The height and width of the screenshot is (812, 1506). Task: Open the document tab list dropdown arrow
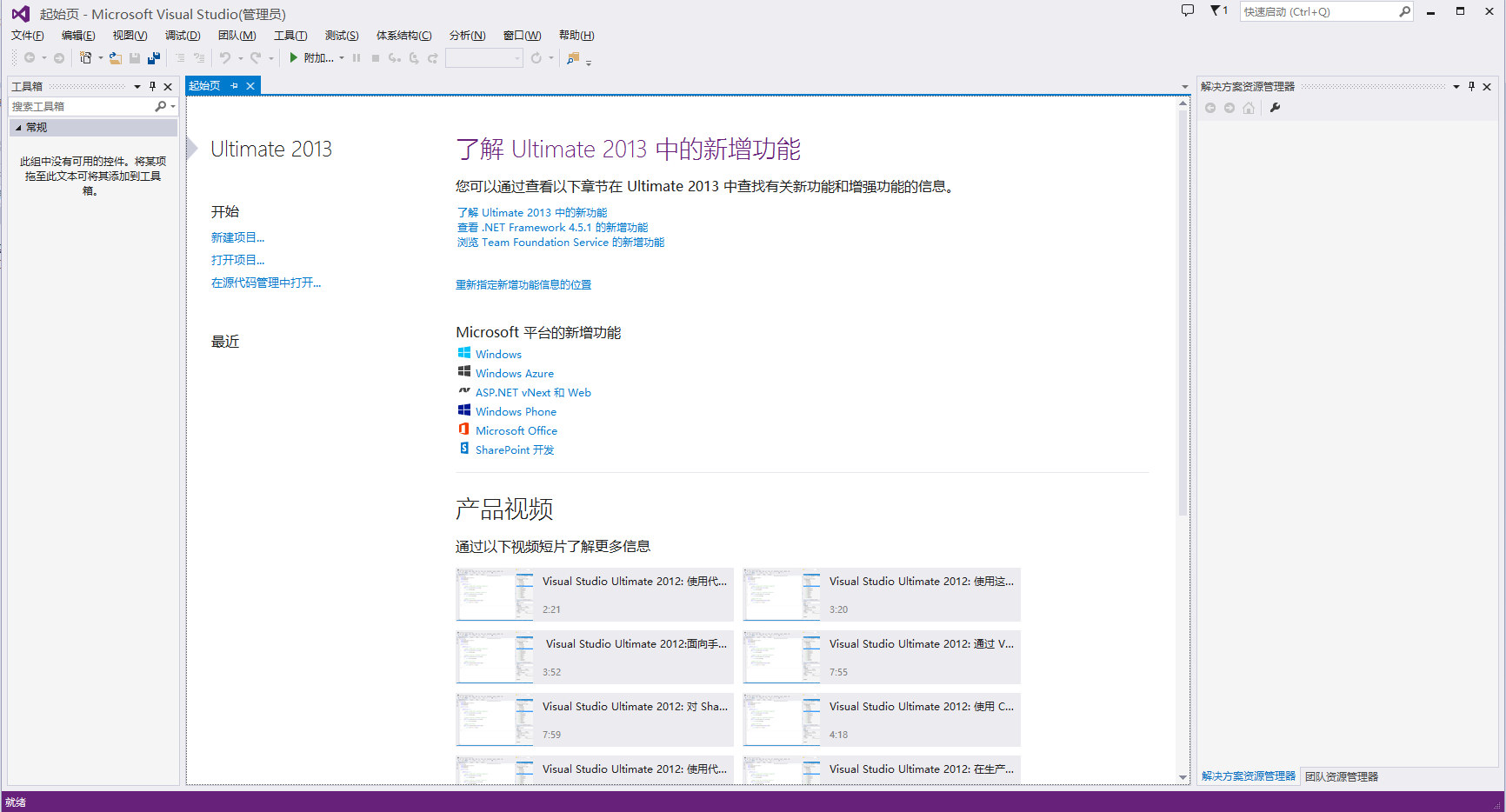1184,86
